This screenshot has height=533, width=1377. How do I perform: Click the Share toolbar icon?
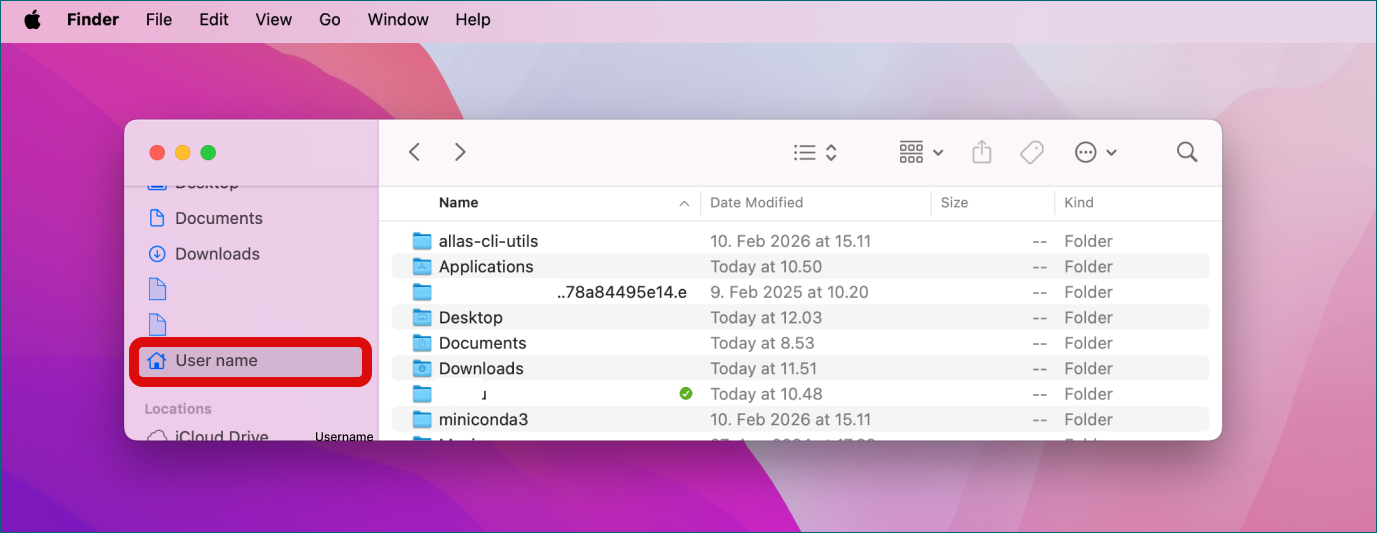[x=982, y=152]
